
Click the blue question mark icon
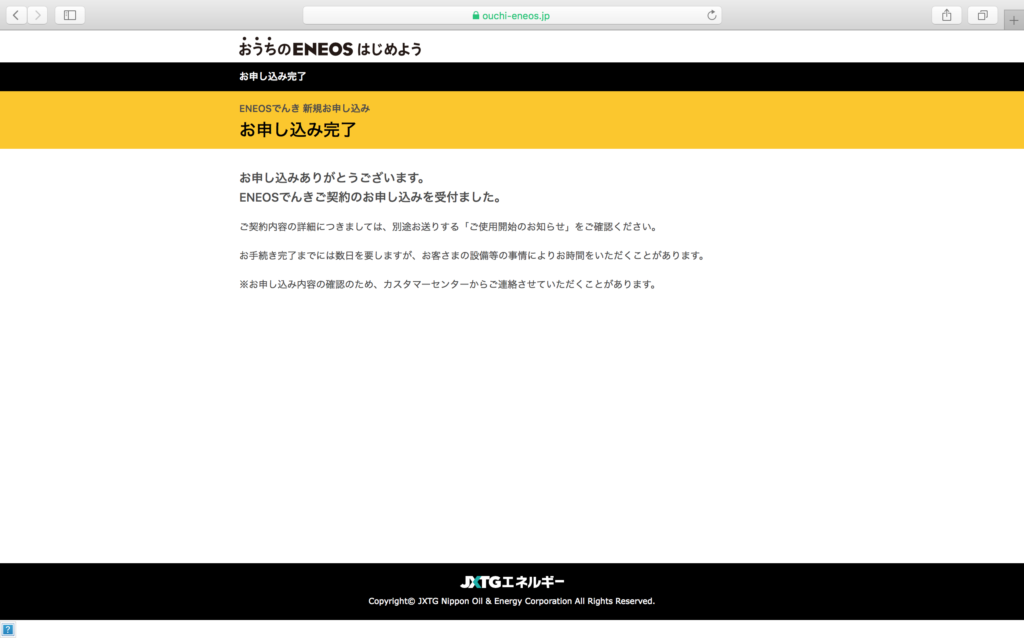point(8,630)
